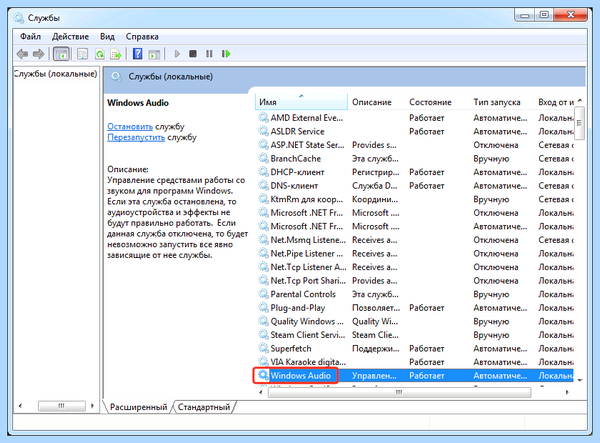Click the gear icon of Superfetch row
This screenshot has width=600, height=443.
coord(263,348)
